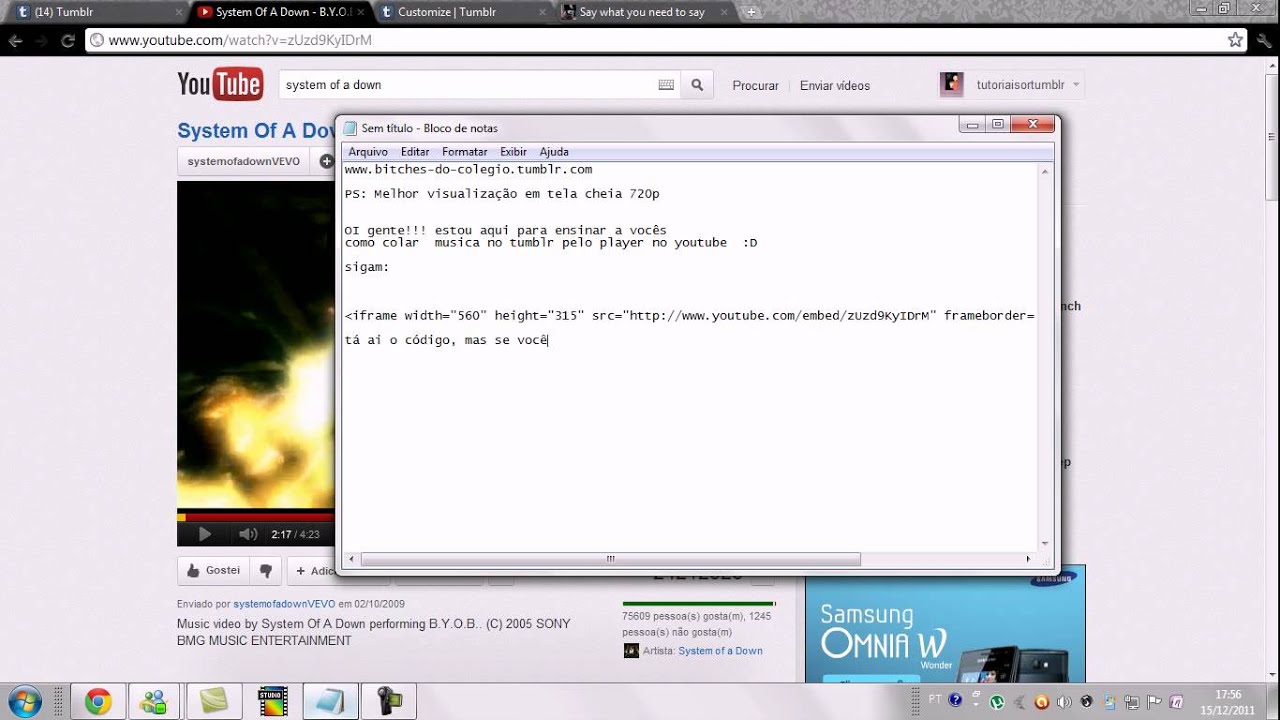Open Notepad's Formatar menu
Screen dimensions: 1280x720
point(464,152)
